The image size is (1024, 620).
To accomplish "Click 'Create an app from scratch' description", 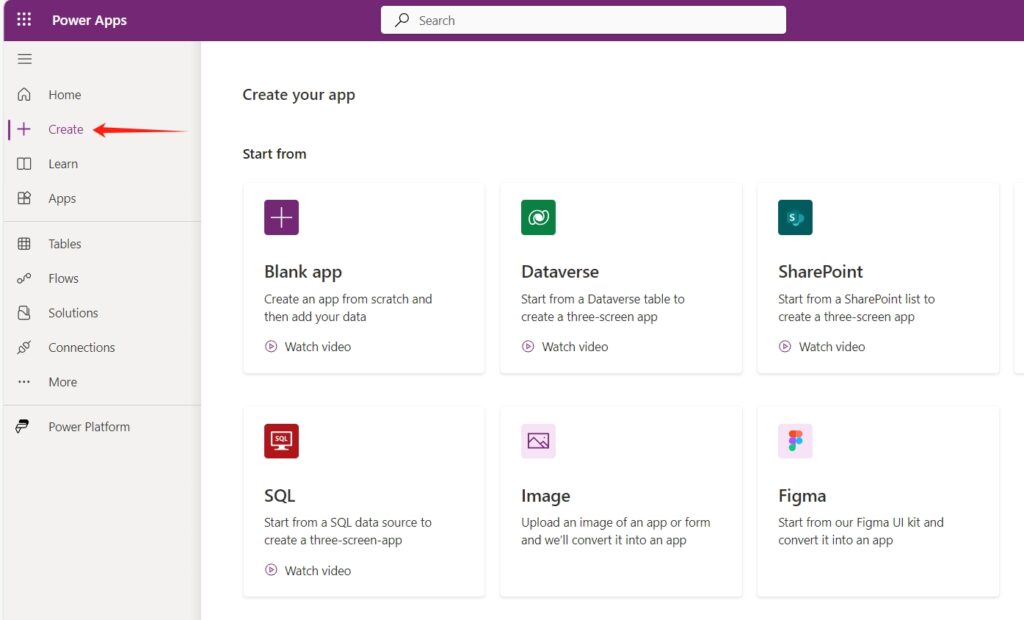I will point(348,308).
